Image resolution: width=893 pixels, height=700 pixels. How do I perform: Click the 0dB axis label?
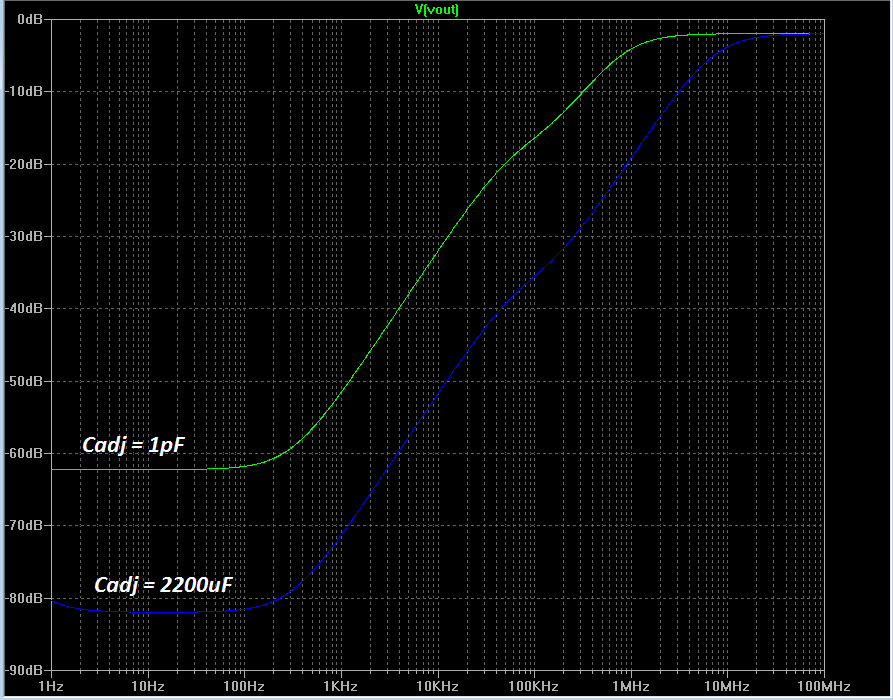tap(30, 19)
